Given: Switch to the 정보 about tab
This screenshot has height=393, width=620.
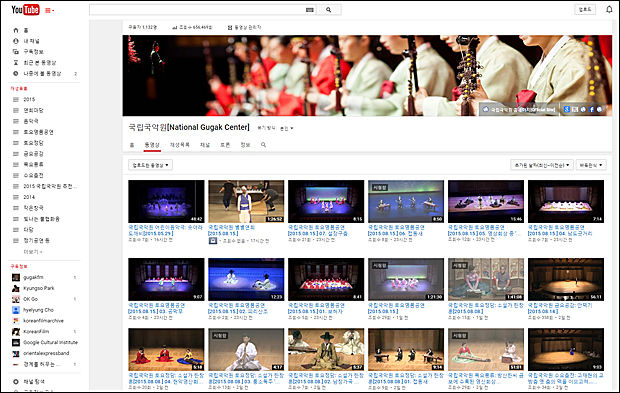Looking at the screenshot, I should pyautogui.click(x=246, y=145).
